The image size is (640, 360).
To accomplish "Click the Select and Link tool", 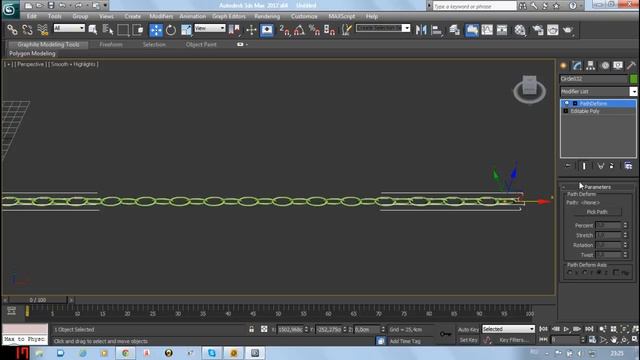I will point(12,30).
